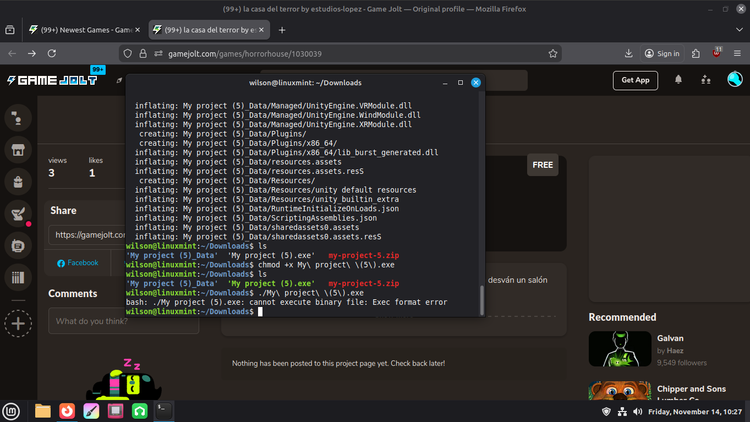Open the library icon in Game Jolt sidebar
750x422 pixels.
[x=18, y=278]
